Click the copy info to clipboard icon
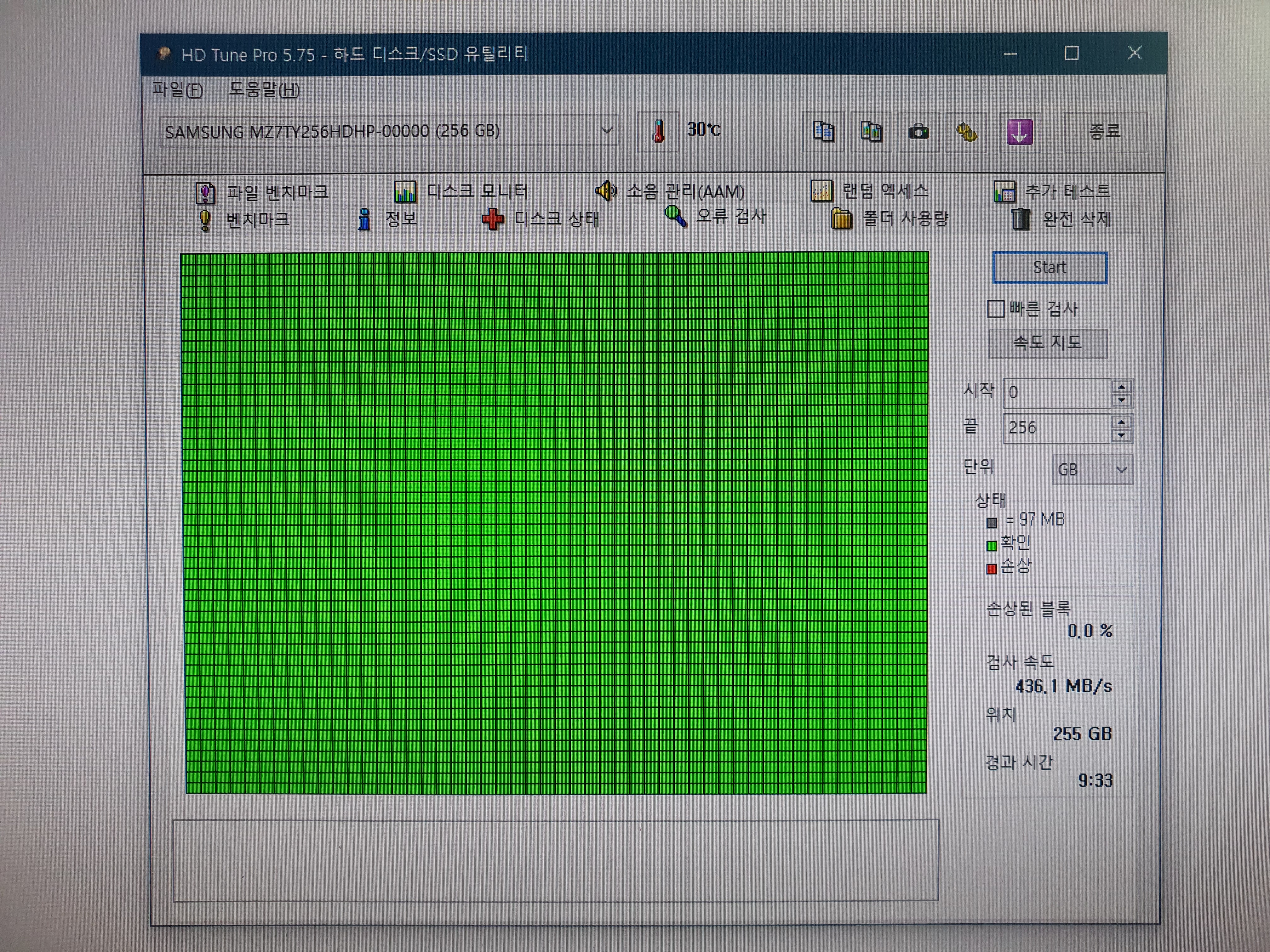 823,132
